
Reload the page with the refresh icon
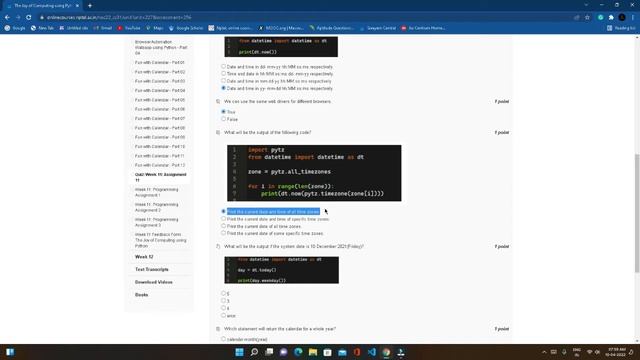(29, 18)
